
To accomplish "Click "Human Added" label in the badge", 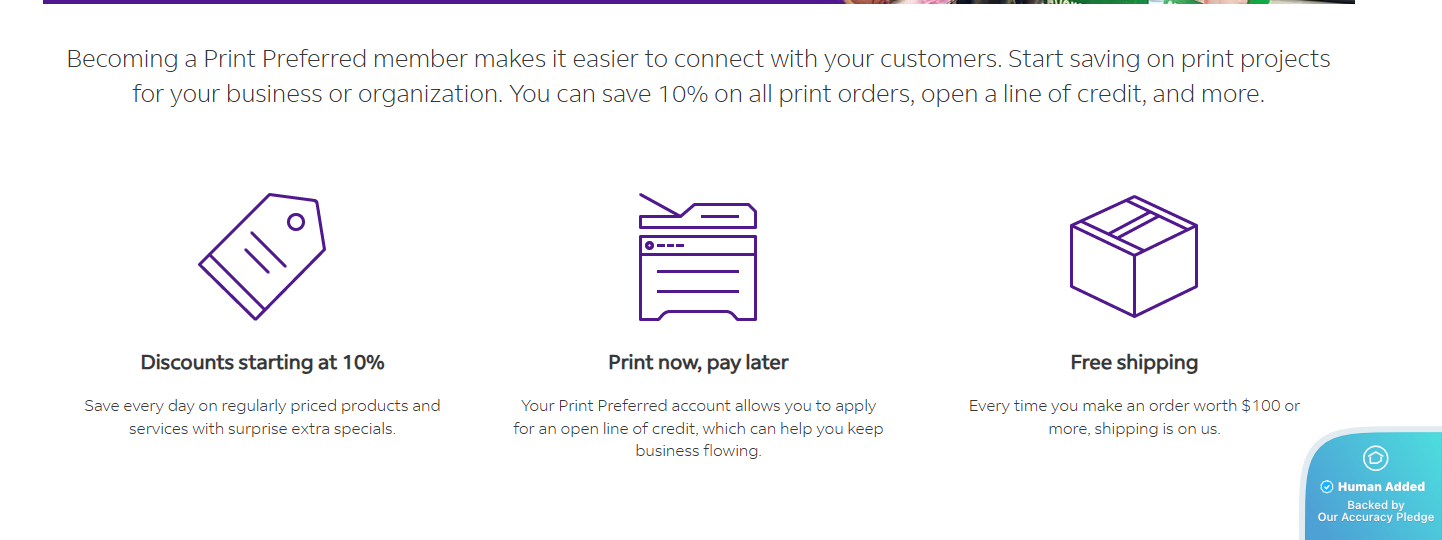I will point(1381,487).
